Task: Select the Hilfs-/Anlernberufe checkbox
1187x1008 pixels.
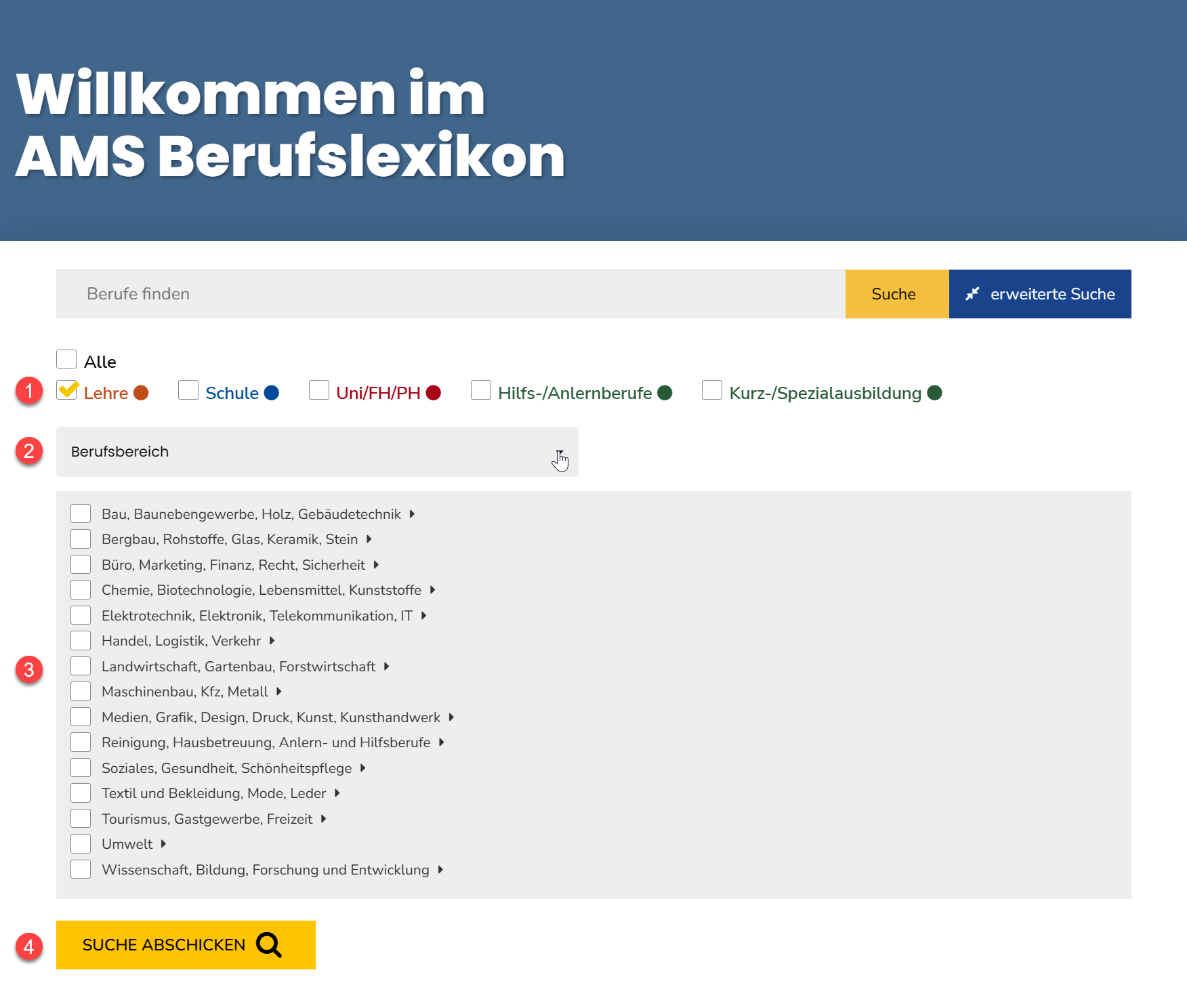Action: coord(481,390)
